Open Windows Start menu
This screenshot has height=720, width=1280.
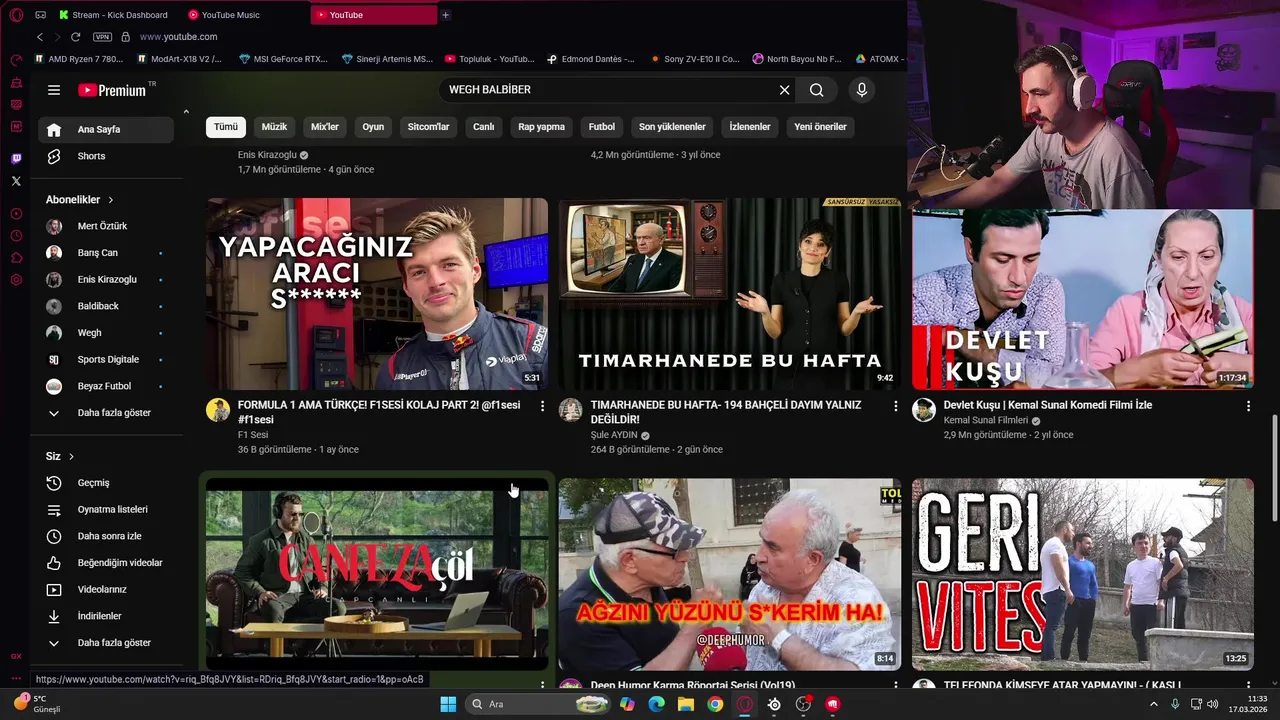click(x=448, y=704)
